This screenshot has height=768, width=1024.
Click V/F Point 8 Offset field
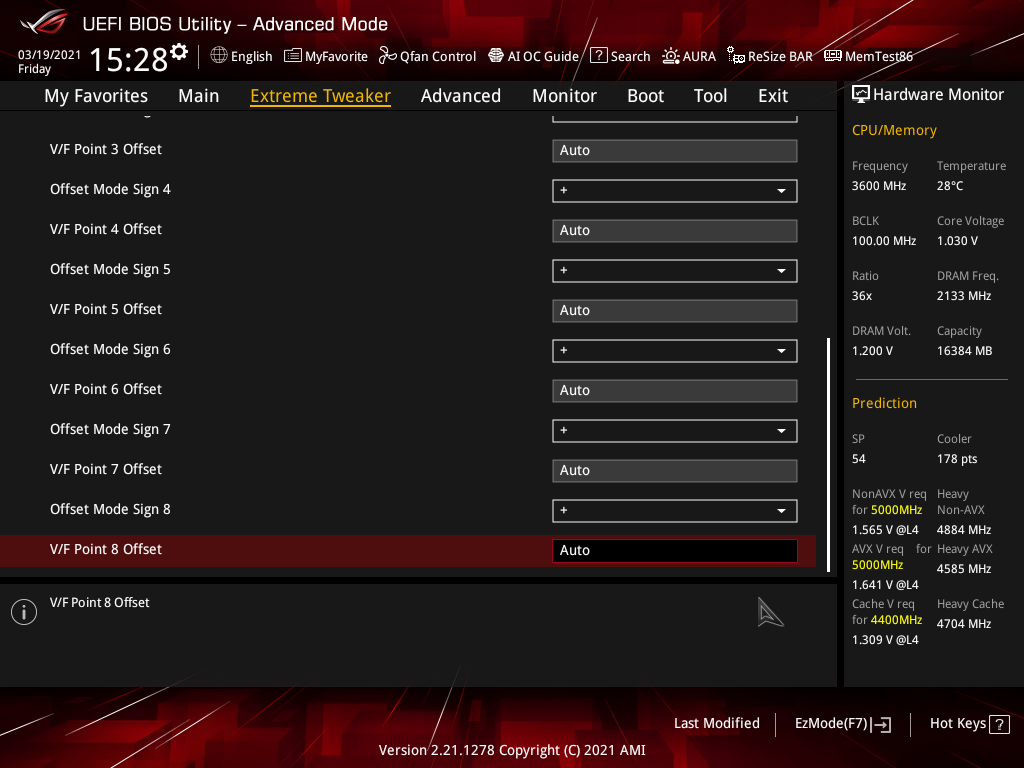(x=675, y=551)
